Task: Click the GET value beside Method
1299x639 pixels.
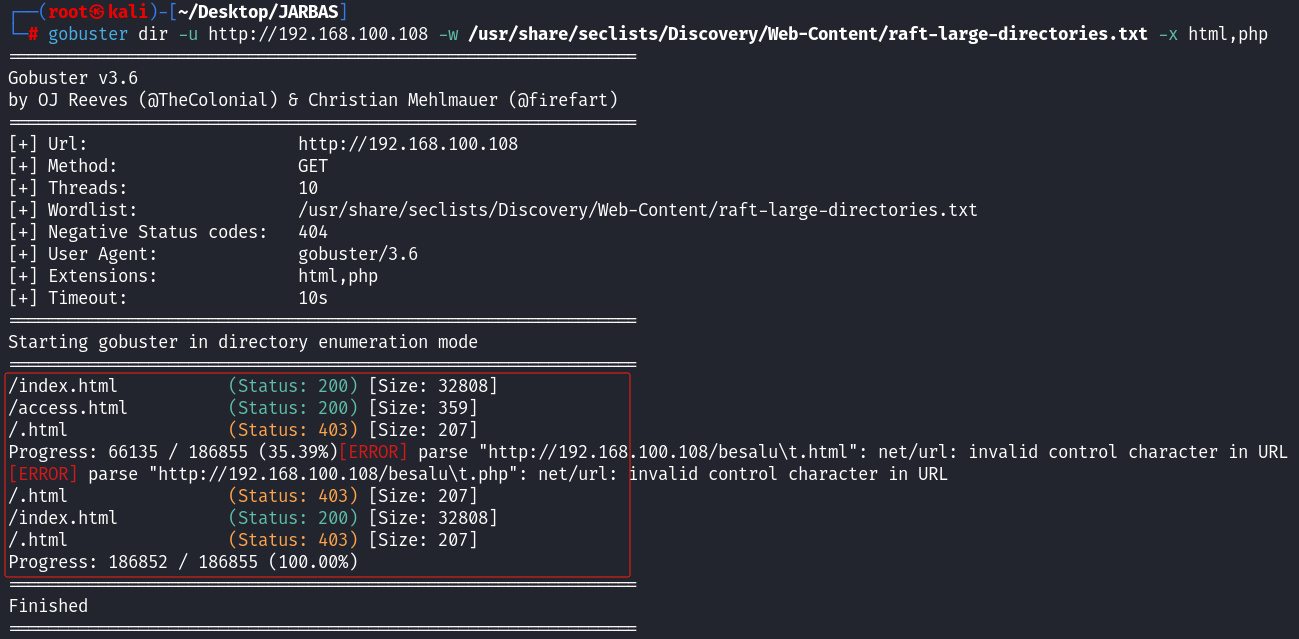Action: [x=313, y=166]
